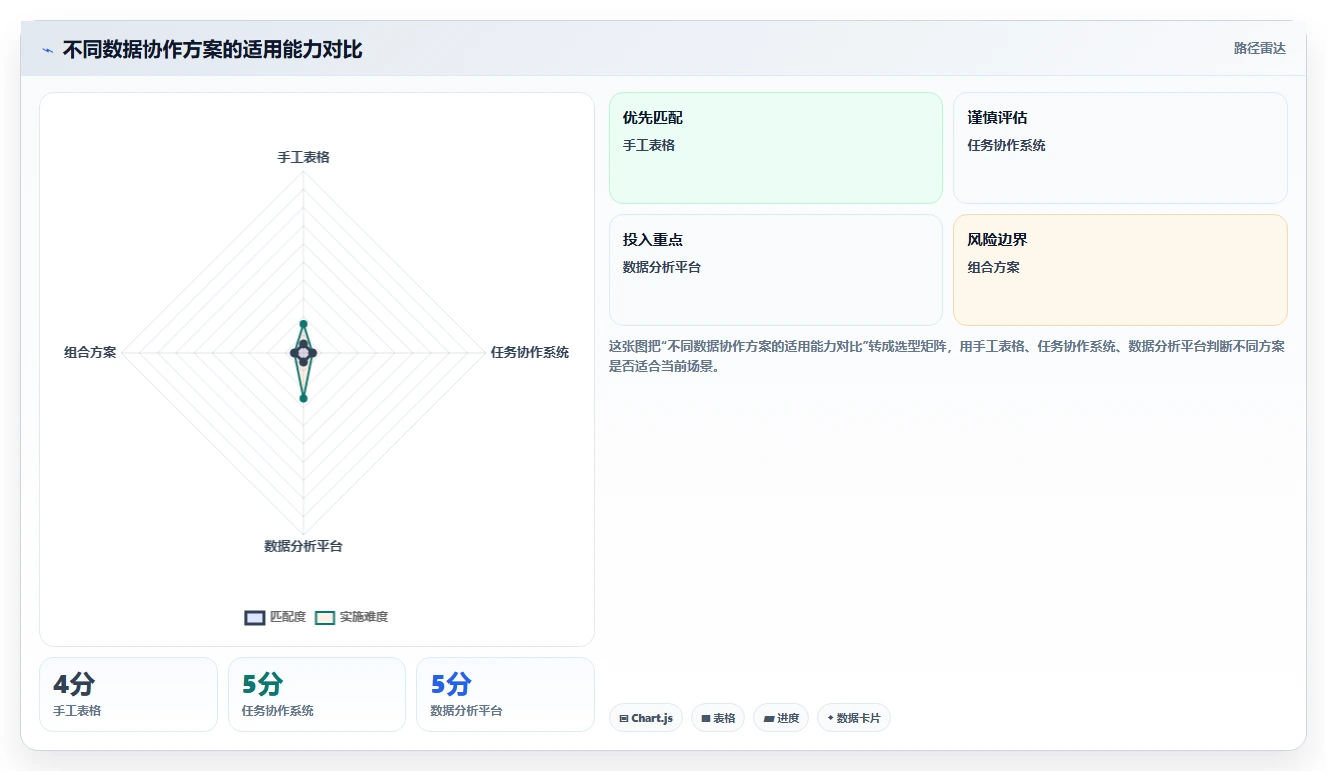
Task: Click the 进度 chip icon
Action: click(768, 718)
